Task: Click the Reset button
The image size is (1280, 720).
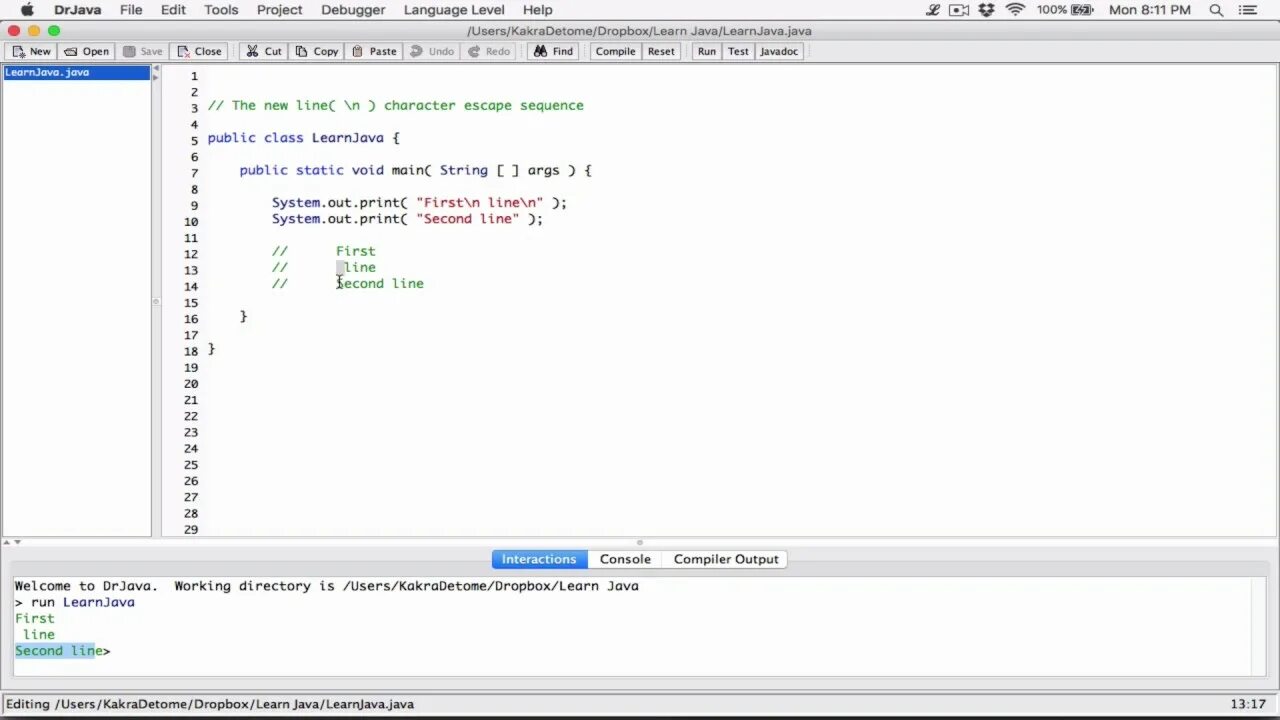Action: [x=661, y=51]
